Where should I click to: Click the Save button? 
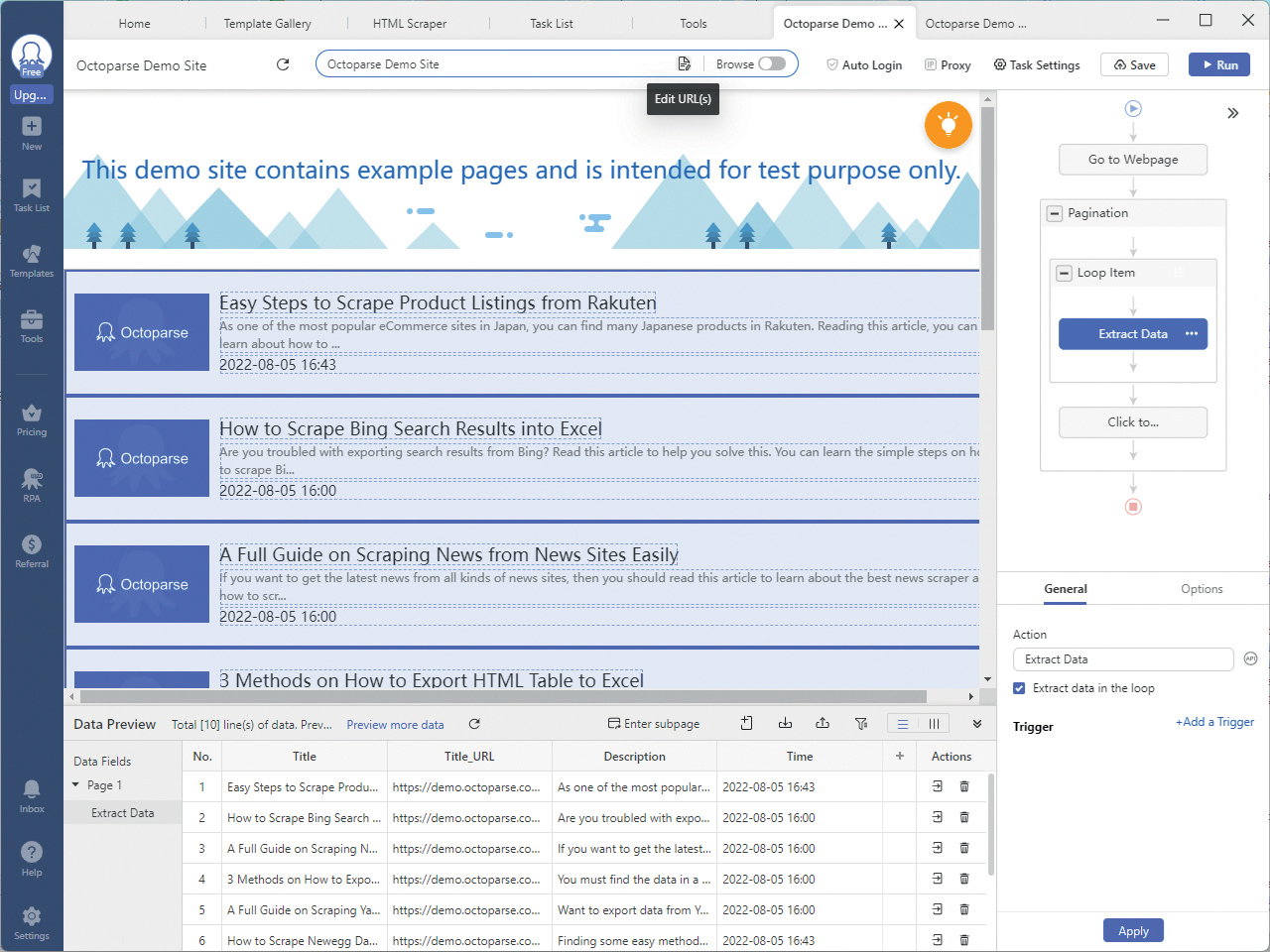point(1134,64)
